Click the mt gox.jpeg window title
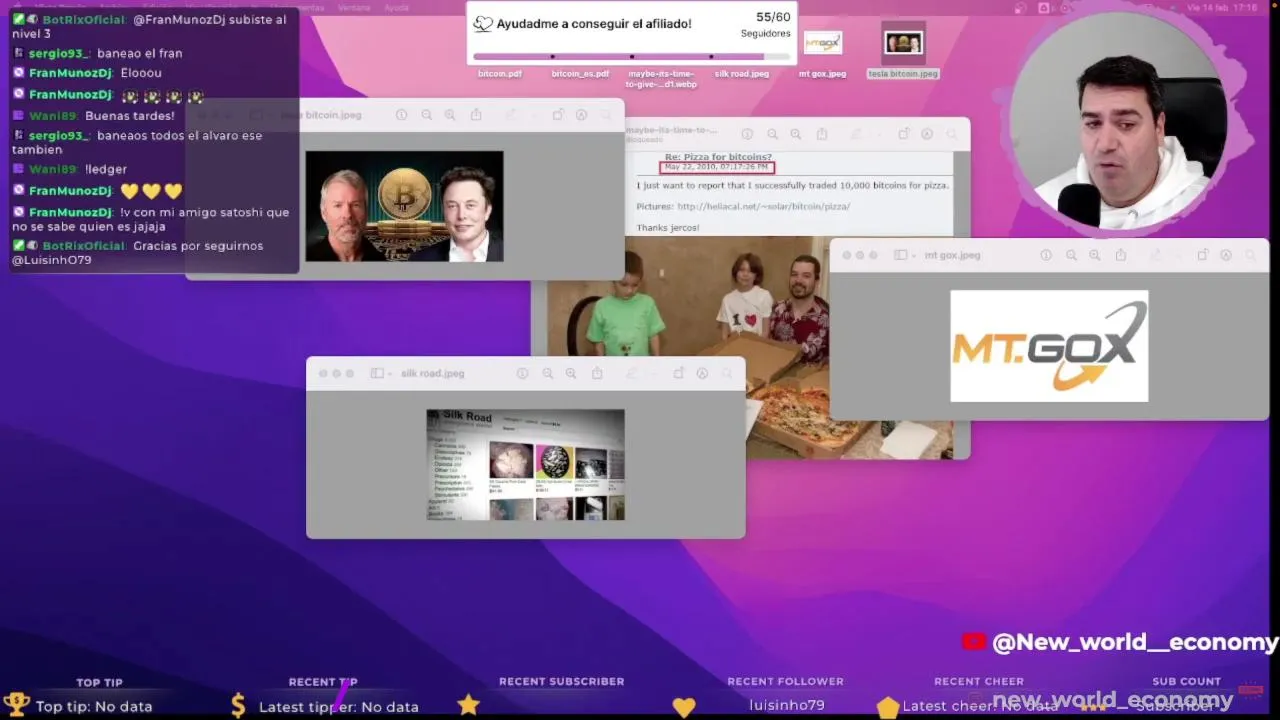Screen dimensions: 1280x720 [952, 255]
